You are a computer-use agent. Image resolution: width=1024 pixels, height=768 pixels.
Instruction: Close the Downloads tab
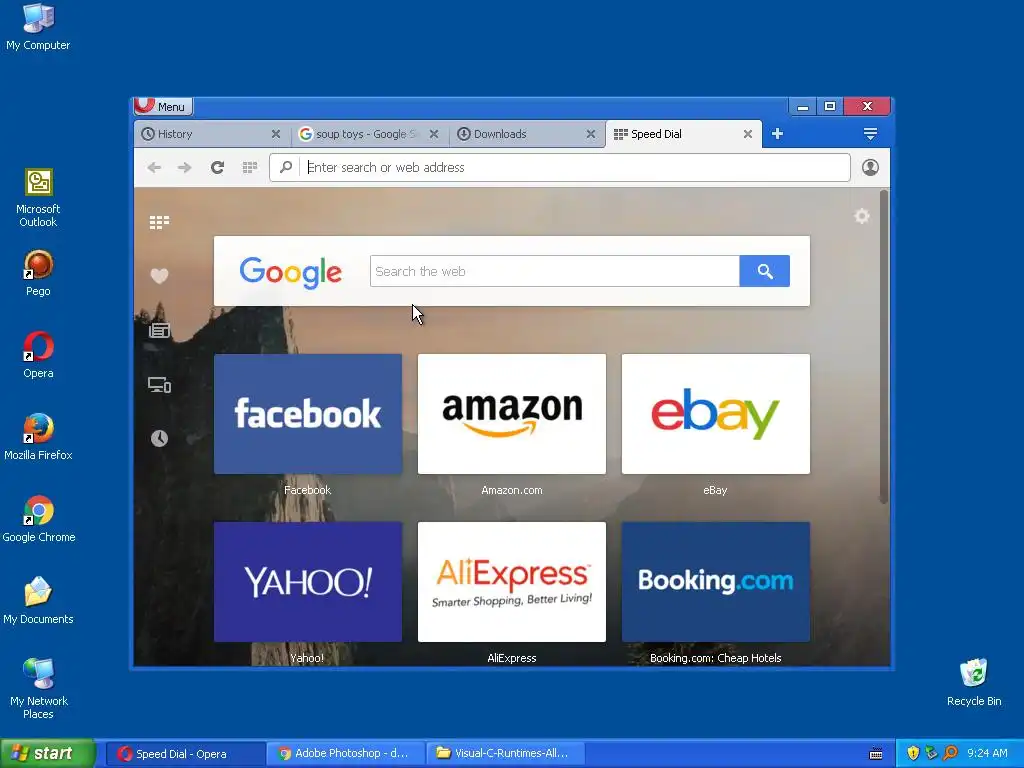[590, 134]
